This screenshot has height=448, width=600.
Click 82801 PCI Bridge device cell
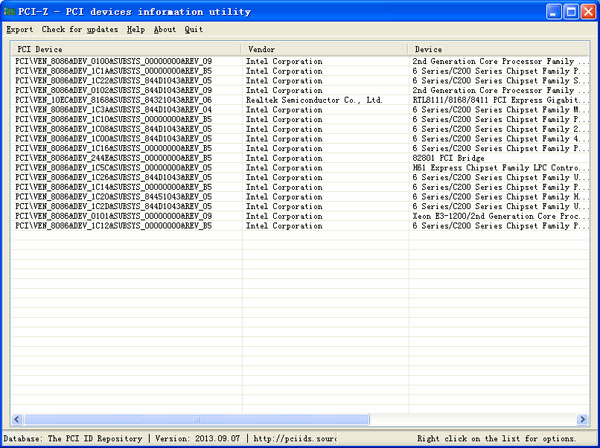448,158
